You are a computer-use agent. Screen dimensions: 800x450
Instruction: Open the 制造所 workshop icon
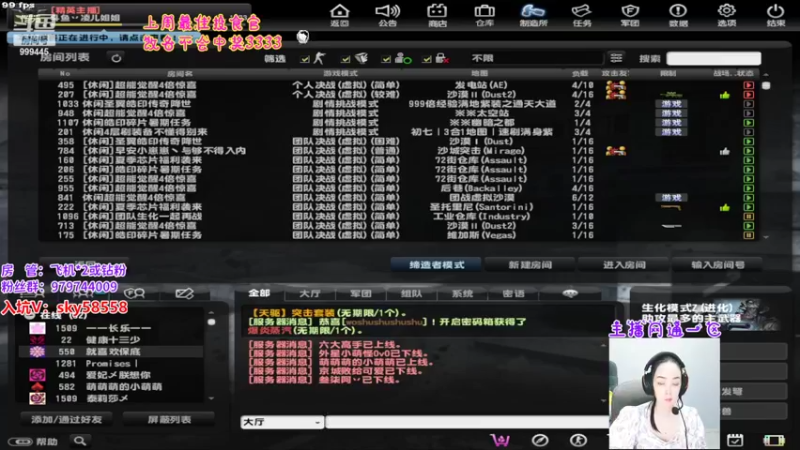(x=533, y=14)
